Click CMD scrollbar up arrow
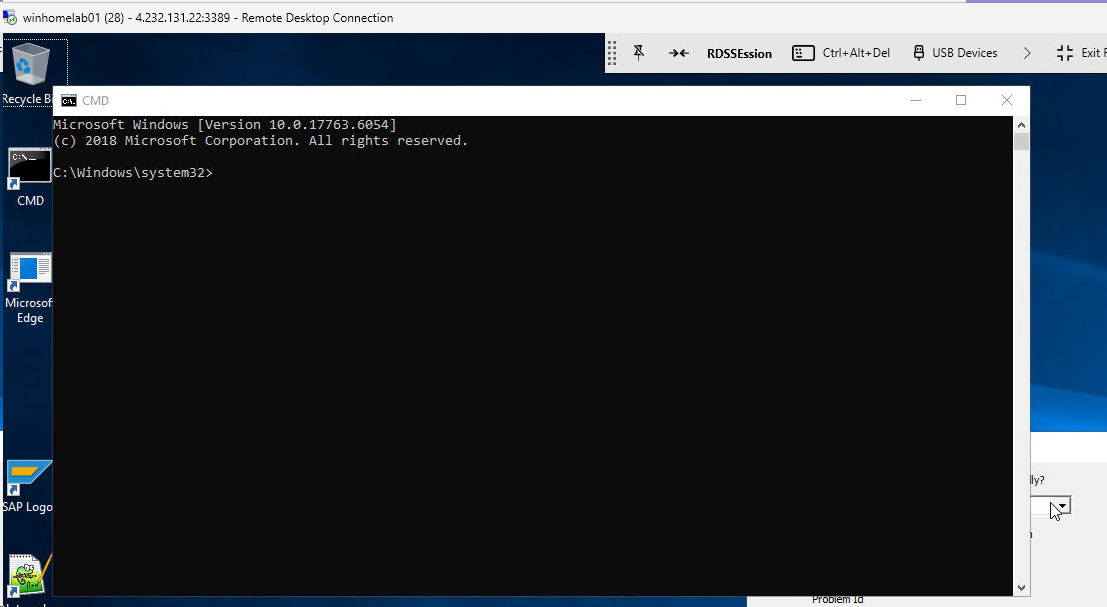This screenshot has width=1107, height=607. pos(1021,125)
